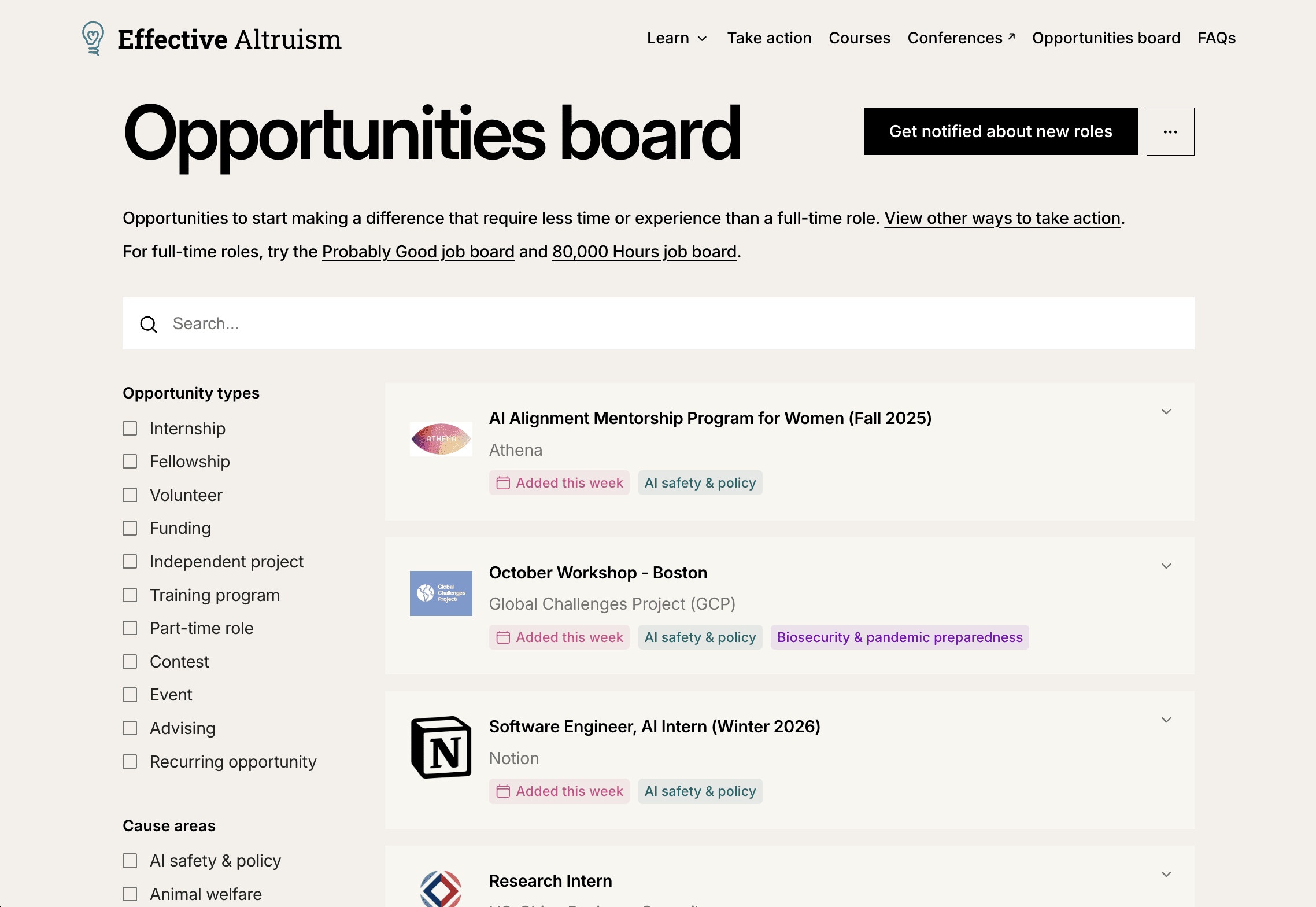The image size is (1316, 907).
Task: Open the Probably Good job board link
Action: tap(418, 252)
